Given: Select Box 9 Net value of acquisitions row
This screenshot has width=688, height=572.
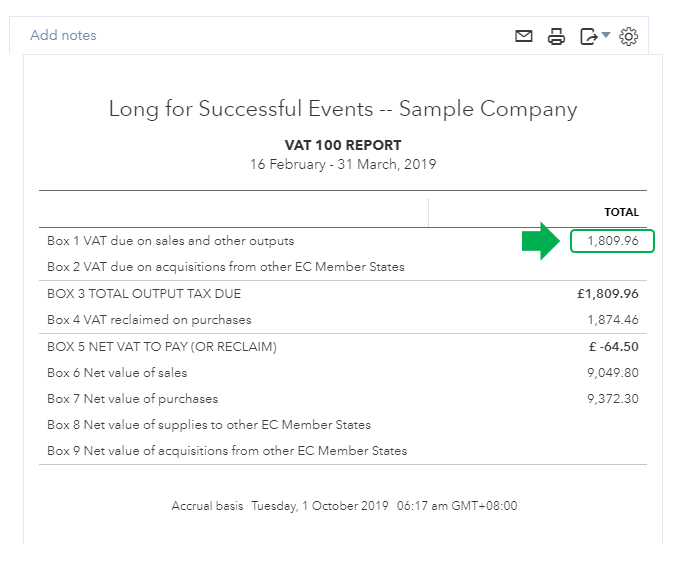Looking at the screenshot, I should click(x=227, y=451).
